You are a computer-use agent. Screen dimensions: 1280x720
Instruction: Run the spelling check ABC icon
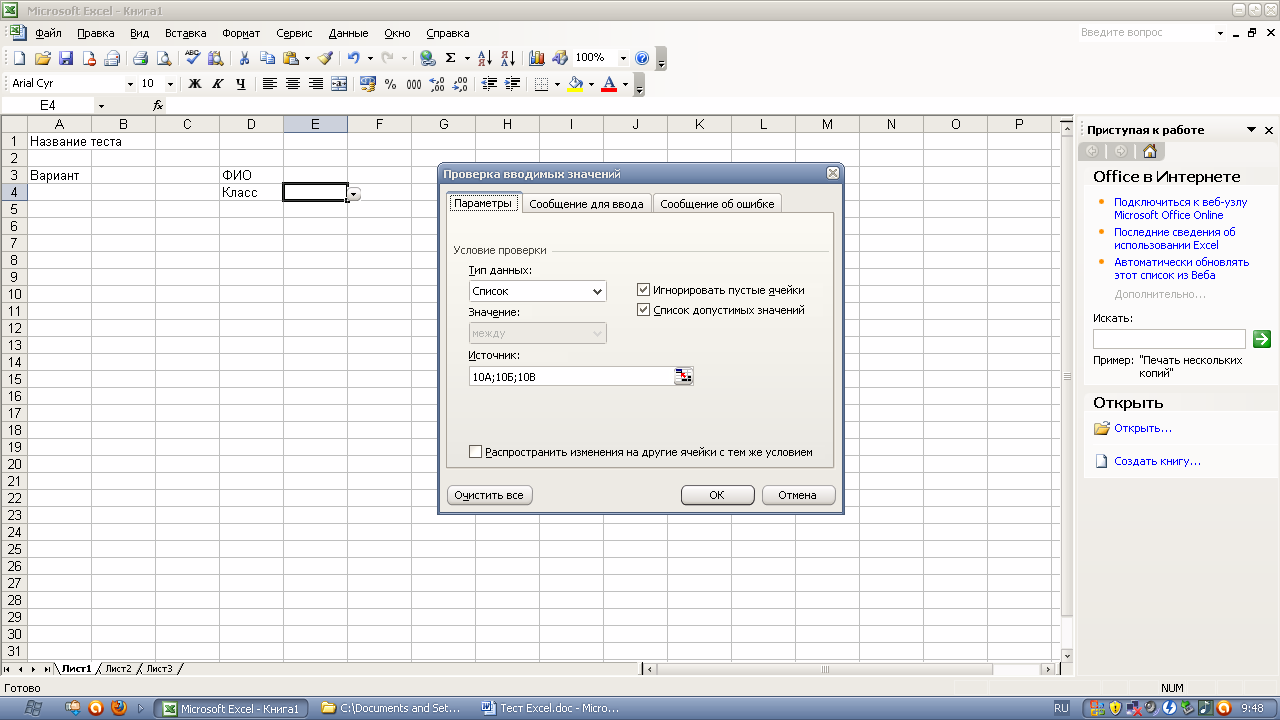tap(193, 58)
